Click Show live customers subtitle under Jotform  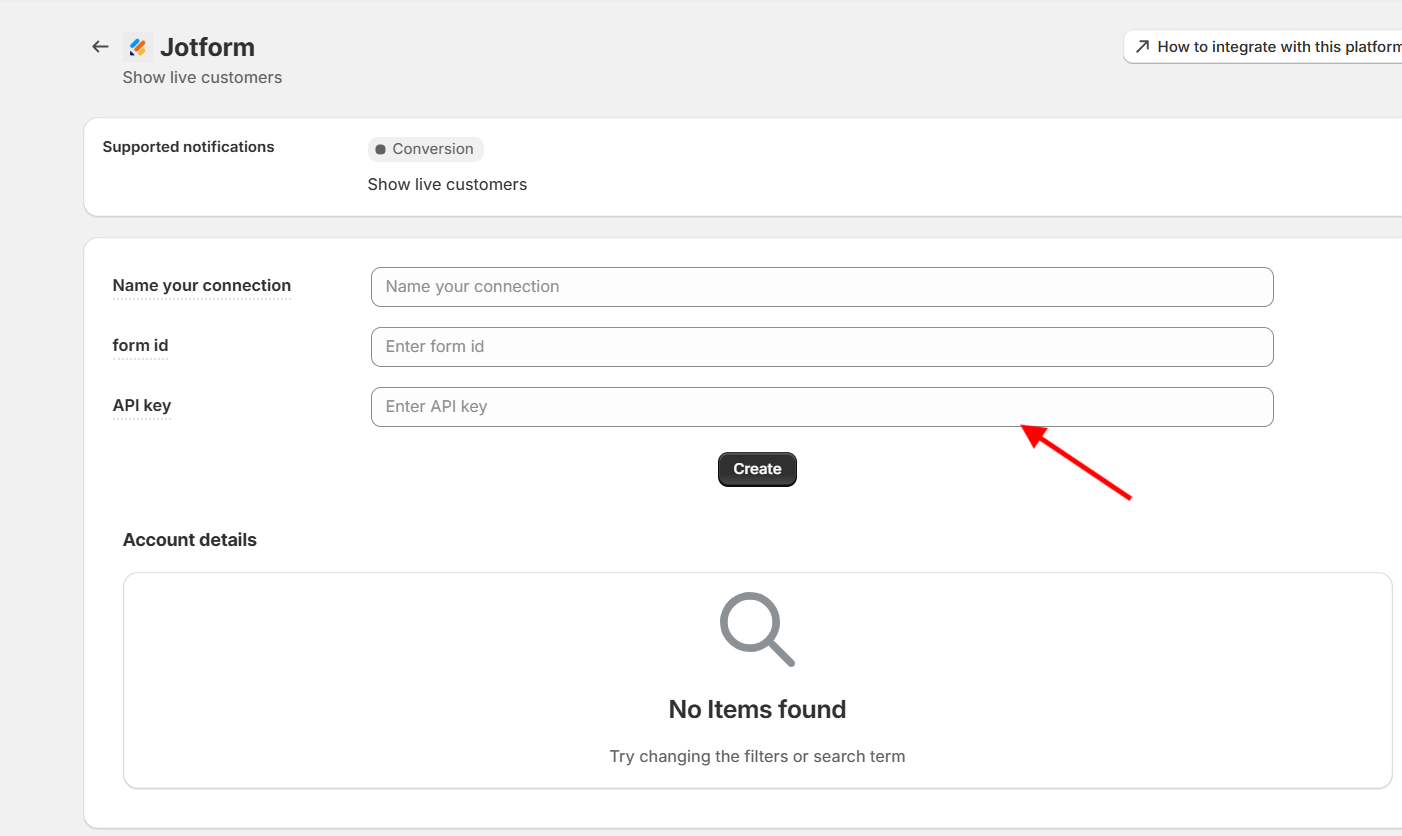pos(202,78)
